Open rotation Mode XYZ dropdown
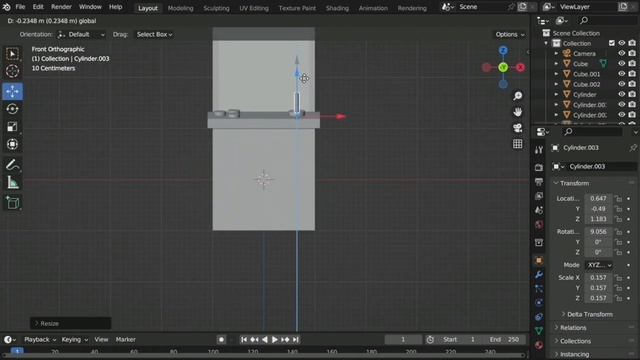Image resolution: width=640 pixels, height=360 pixels. (x=598, y=265)
